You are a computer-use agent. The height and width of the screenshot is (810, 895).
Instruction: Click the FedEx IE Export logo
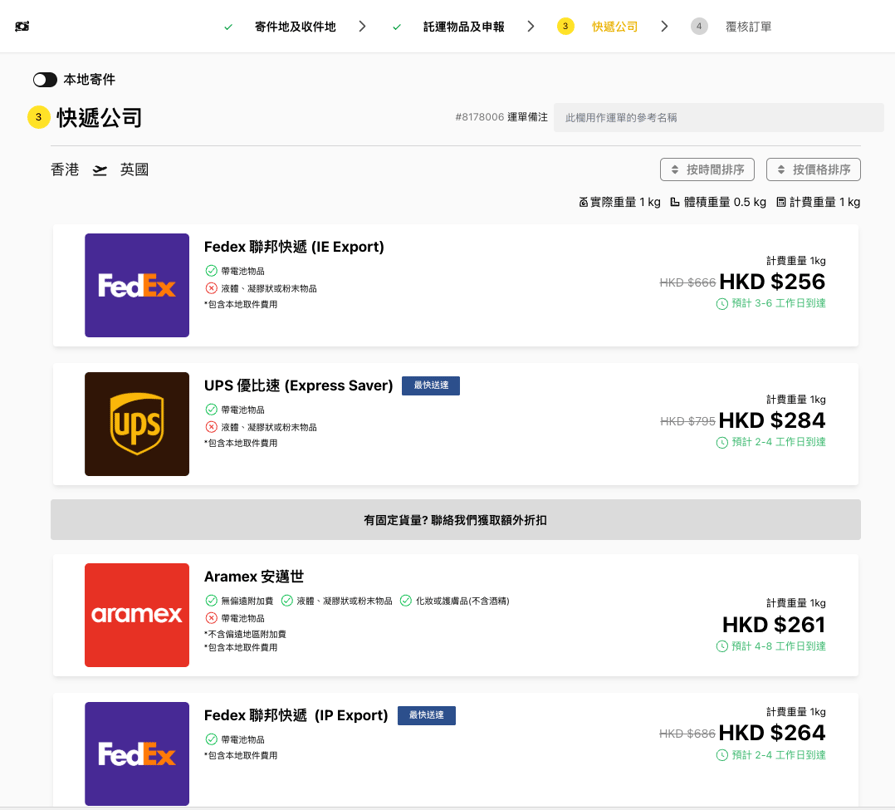pyautogui.click(x=137, y=285)
